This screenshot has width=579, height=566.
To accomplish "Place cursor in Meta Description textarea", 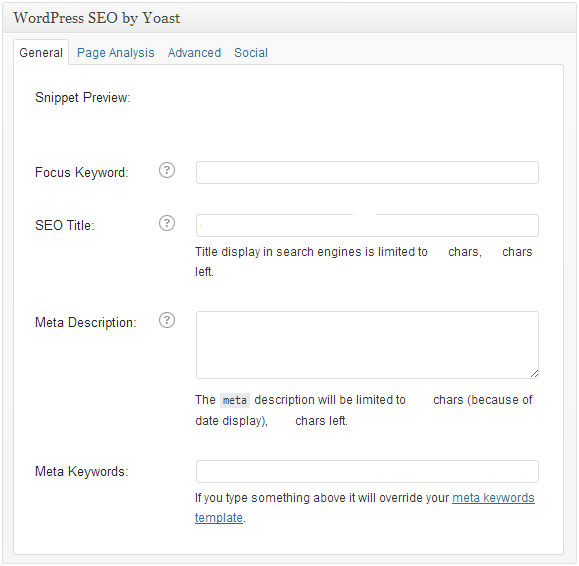I will [x=367, y=345].
